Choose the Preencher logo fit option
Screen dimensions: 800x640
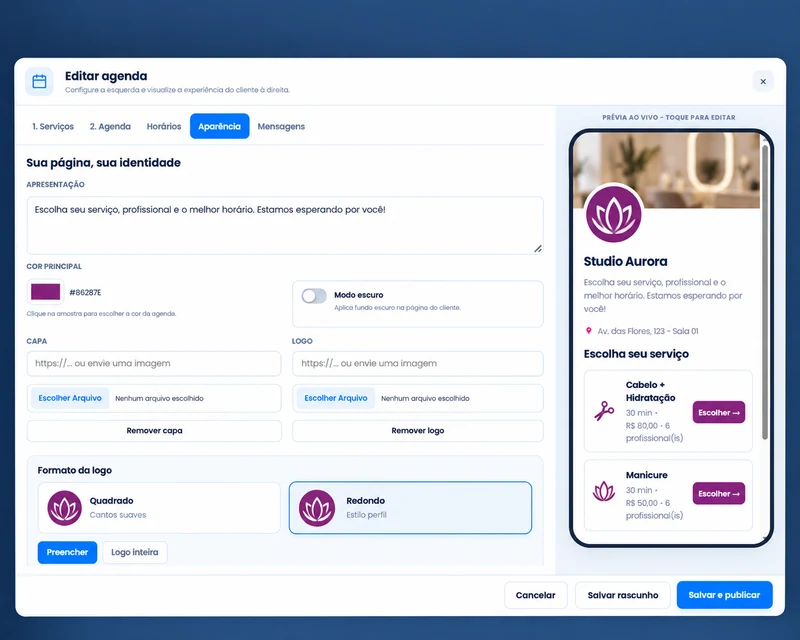67,552
